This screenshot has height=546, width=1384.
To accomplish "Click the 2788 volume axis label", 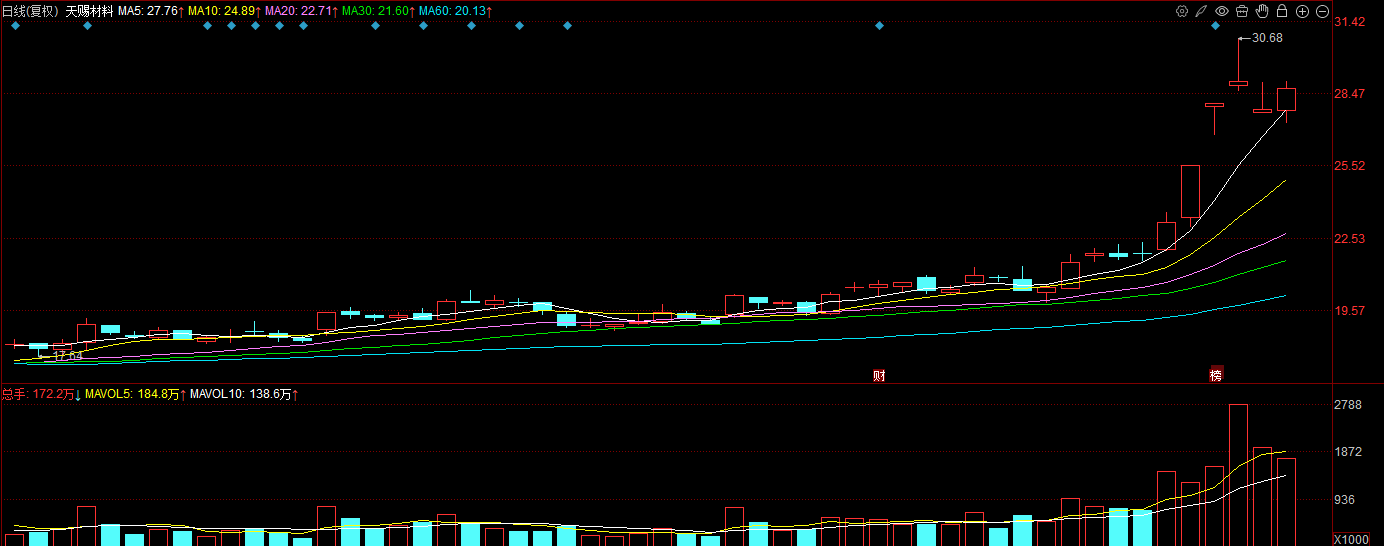I will (1348, 405).
